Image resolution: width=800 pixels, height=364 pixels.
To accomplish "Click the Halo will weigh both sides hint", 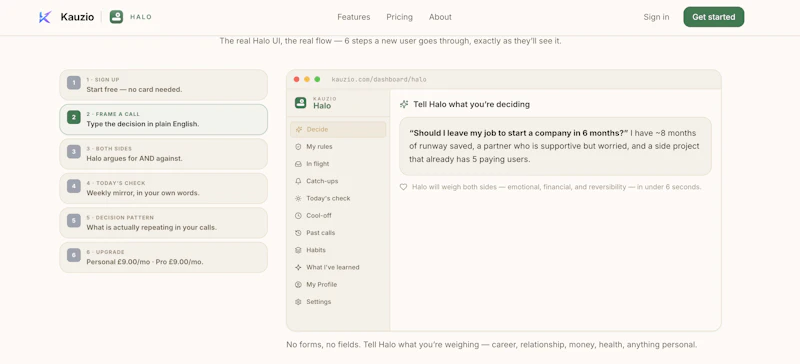I will pyautogui.click(x=557, y=187).
